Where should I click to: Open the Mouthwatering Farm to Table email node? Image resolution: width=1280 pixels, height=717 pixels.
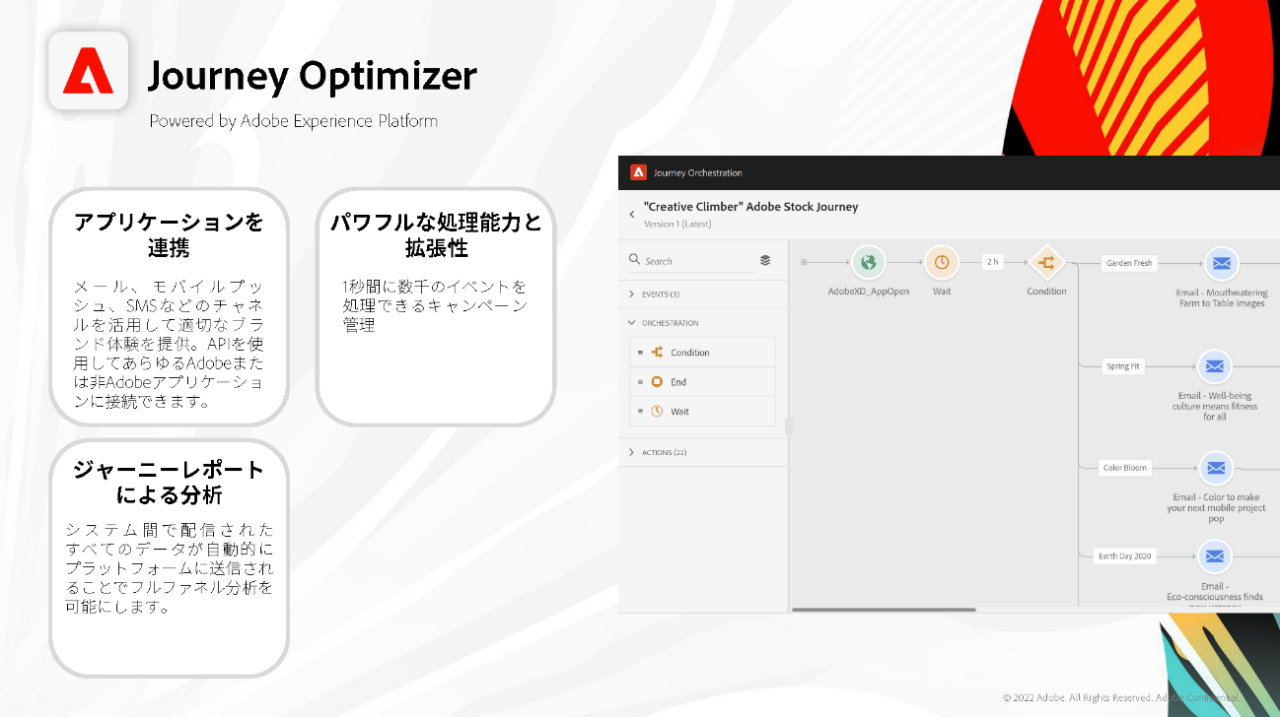point(1220,264)
